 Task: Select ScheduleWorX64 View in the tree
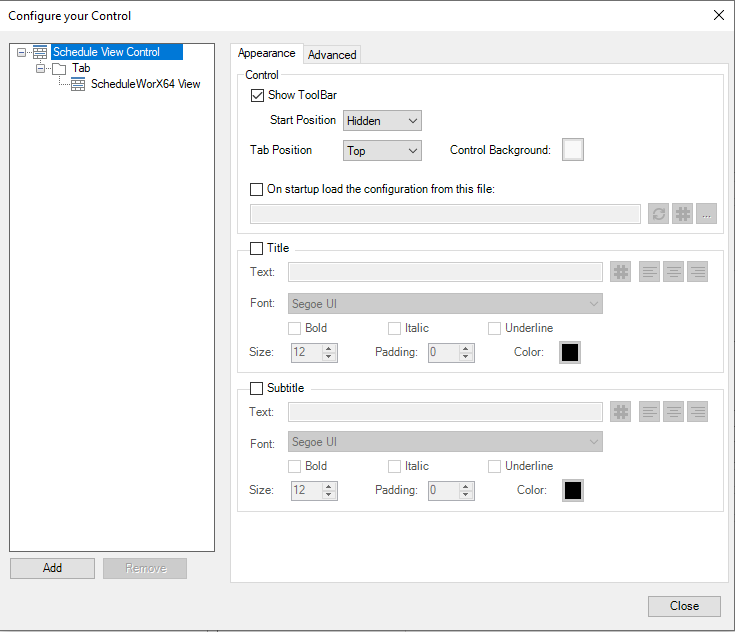(x=145, y=84)
